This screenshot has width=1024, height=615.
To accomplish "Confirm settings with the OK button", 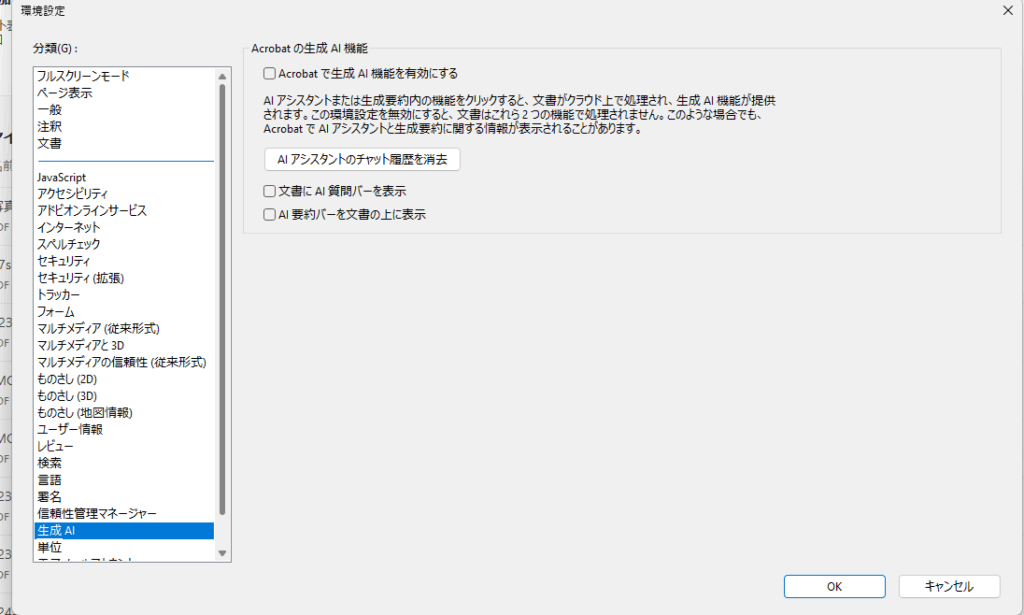I will coord(834,586).
